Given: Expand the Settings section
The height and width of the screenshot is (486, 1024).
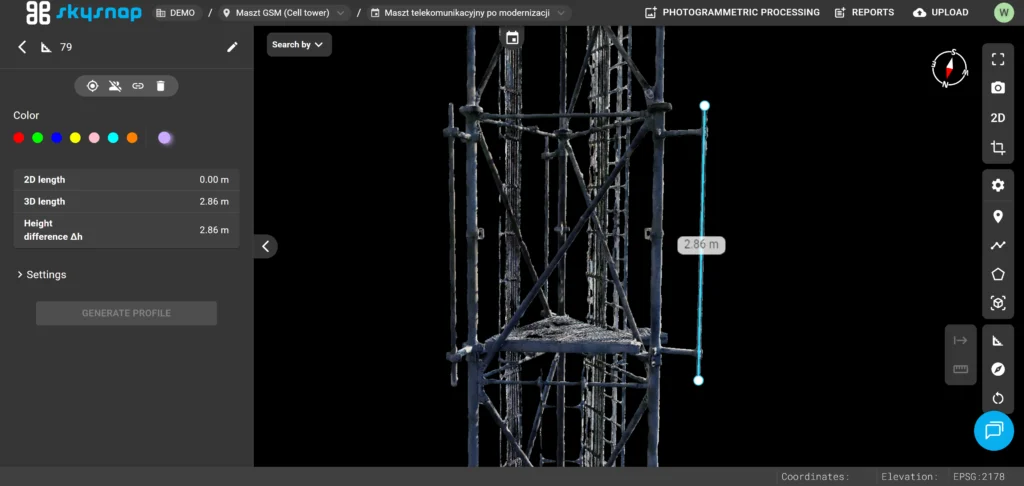Looking at the screenshot, I should click(42, 275).
